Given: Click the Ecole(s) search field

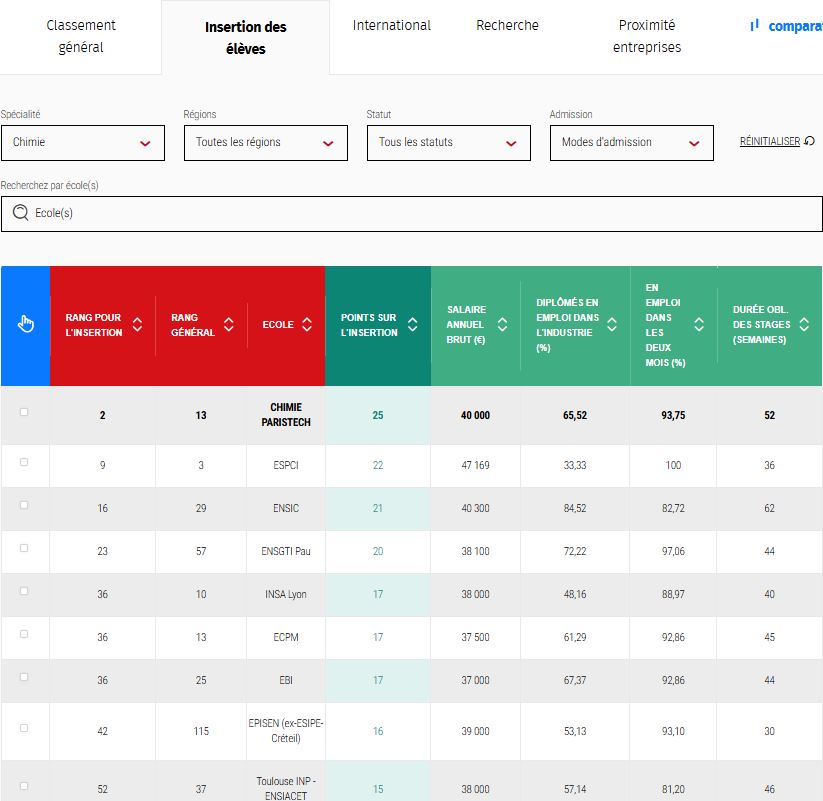Looking at the screenshot, I should (x=411, y=213).
